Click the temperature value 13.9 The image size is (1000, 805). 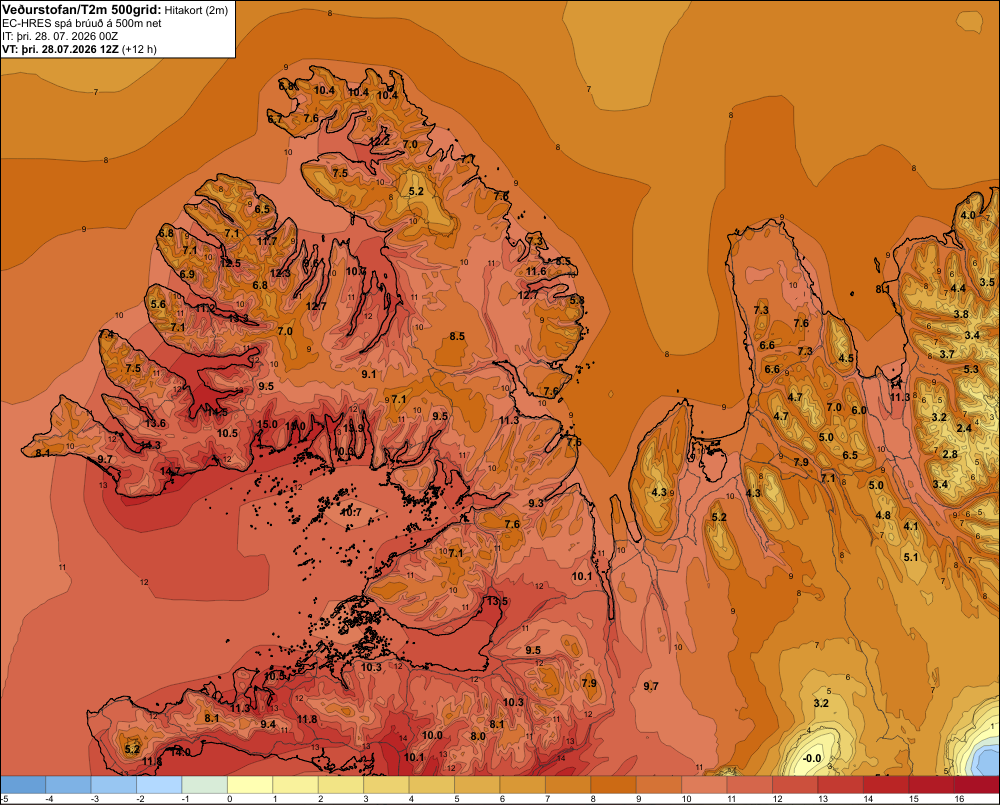(x=353, y=428)
